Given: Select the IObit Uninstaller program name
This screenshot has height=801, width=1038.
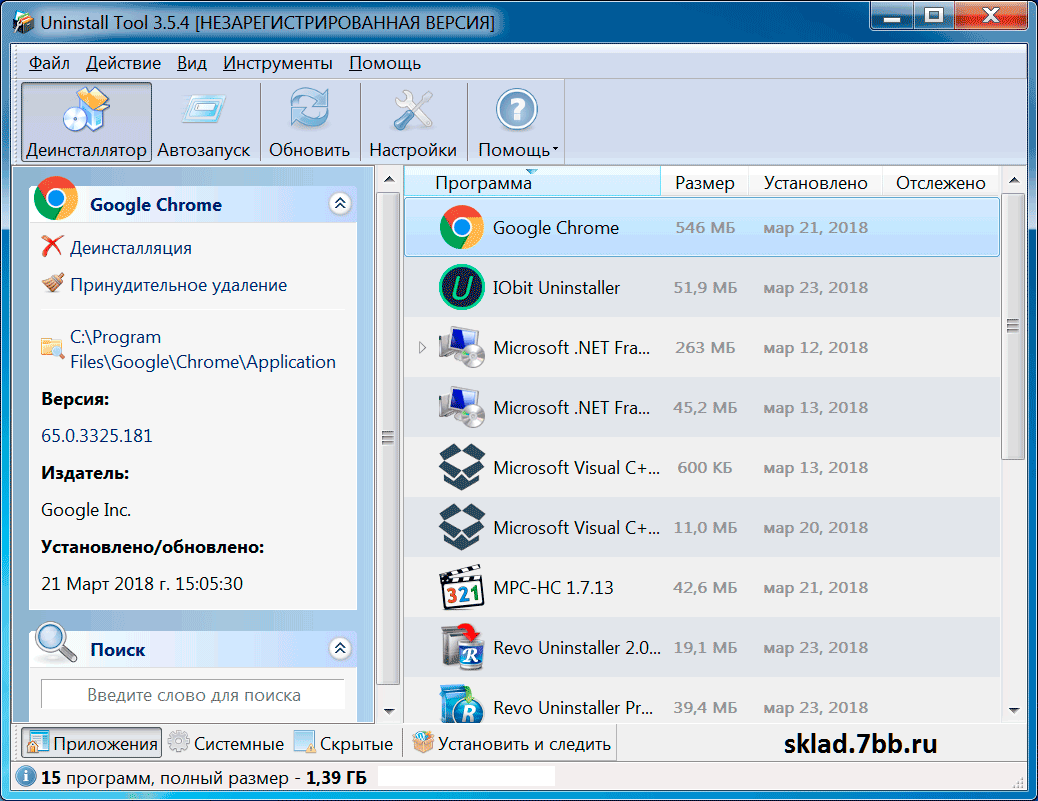Looking at the screenshot, I should coord(556,287).
